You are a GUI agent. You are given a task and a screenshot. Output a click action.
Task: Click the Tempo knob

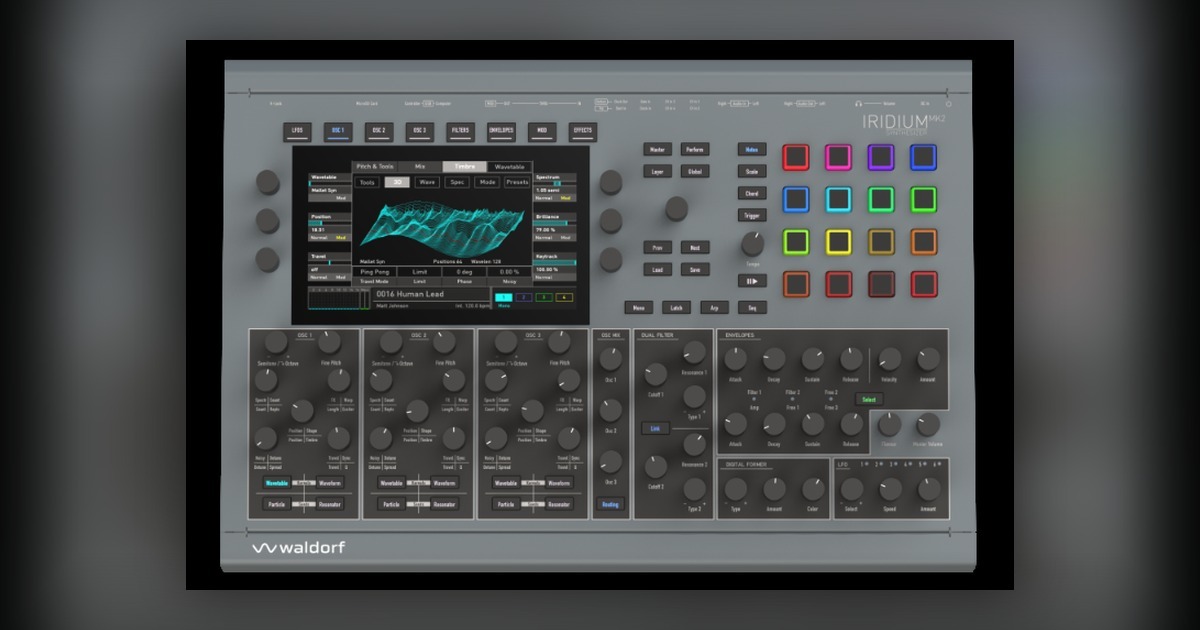[752, 243]
